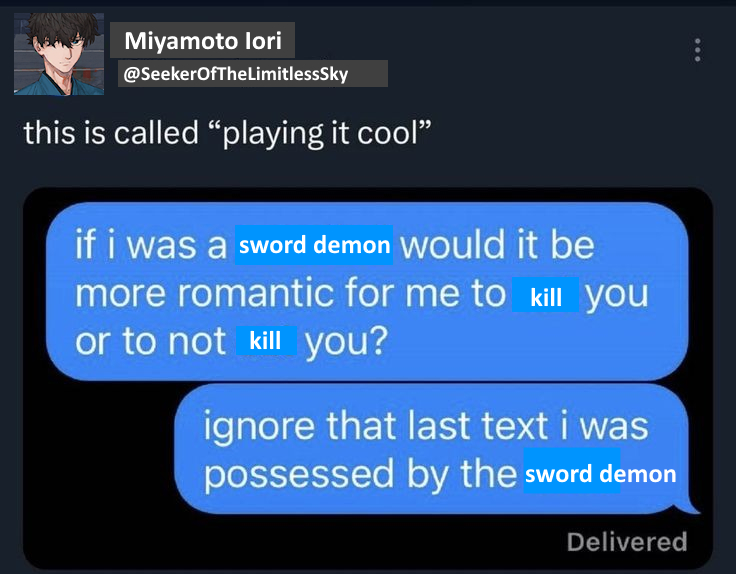Viewport: 736px width, 574px height.
Task: Click the "Delivered" status text
Action: (627, 542)
